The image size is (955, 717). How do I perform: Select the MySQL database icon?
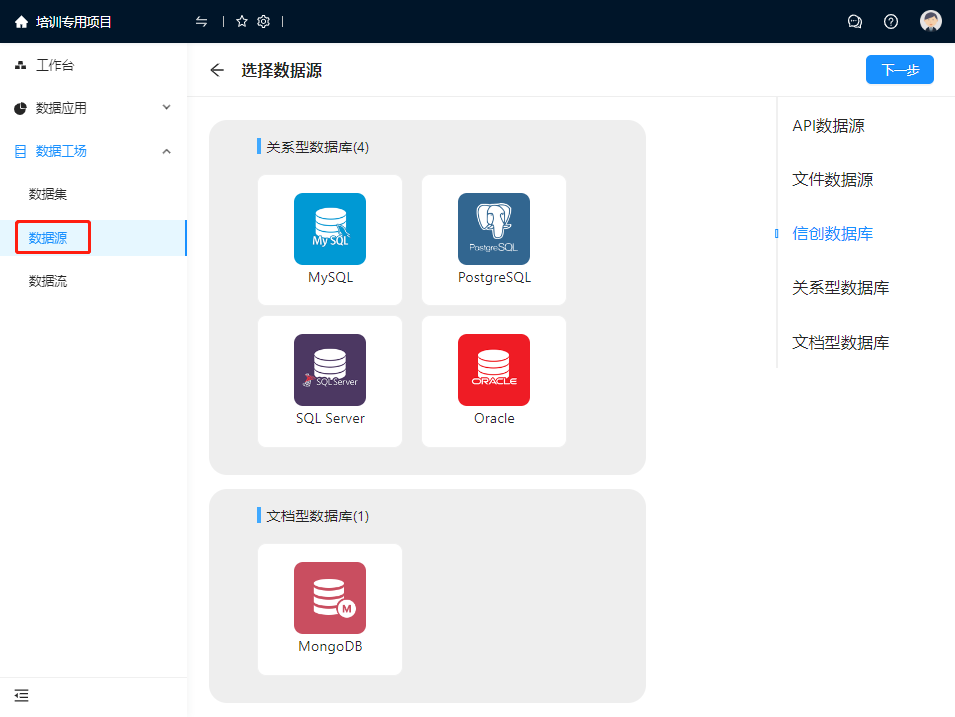(330, 229)
